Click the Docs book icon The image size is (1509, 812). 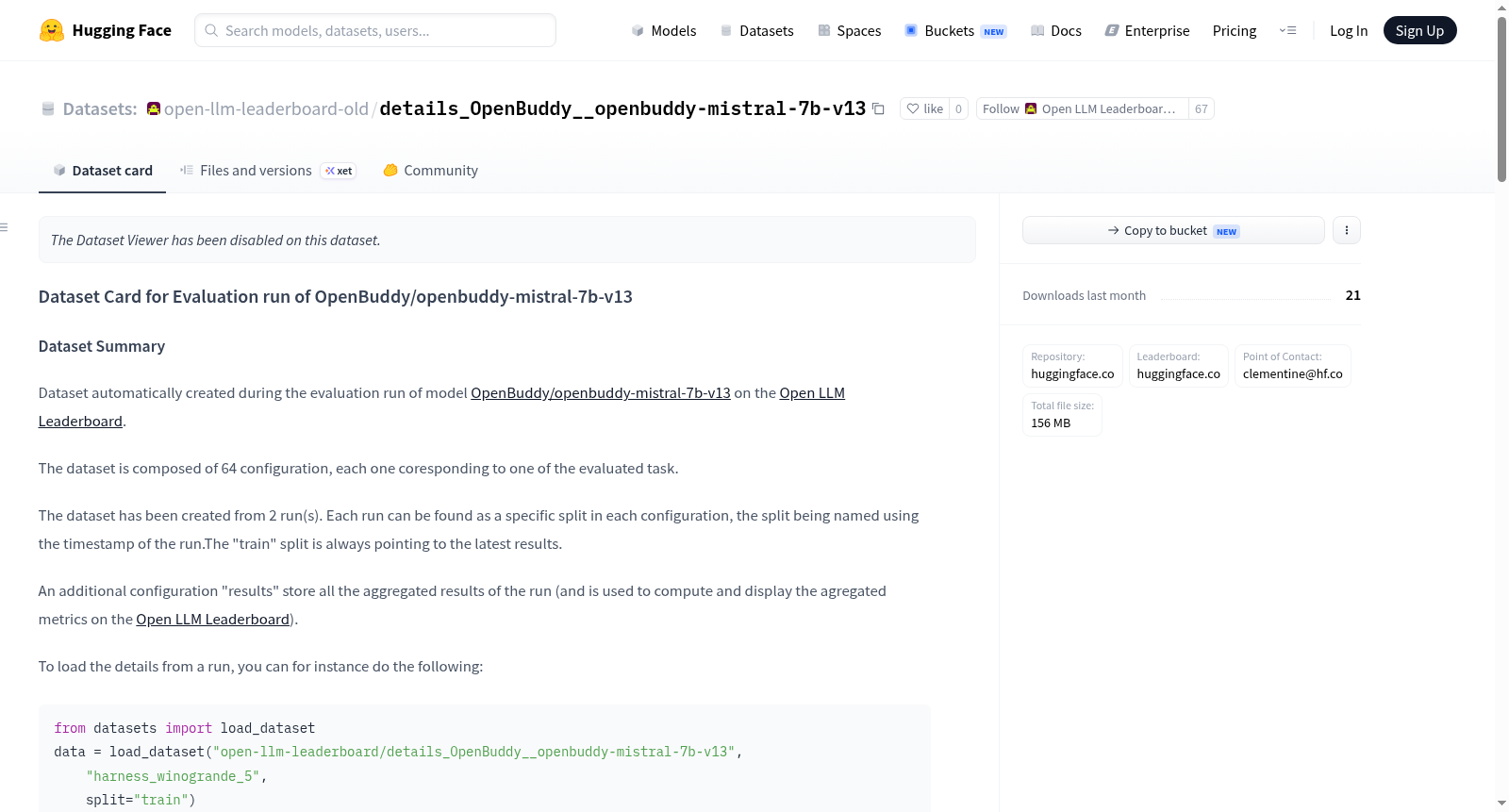pos(1037,30)
